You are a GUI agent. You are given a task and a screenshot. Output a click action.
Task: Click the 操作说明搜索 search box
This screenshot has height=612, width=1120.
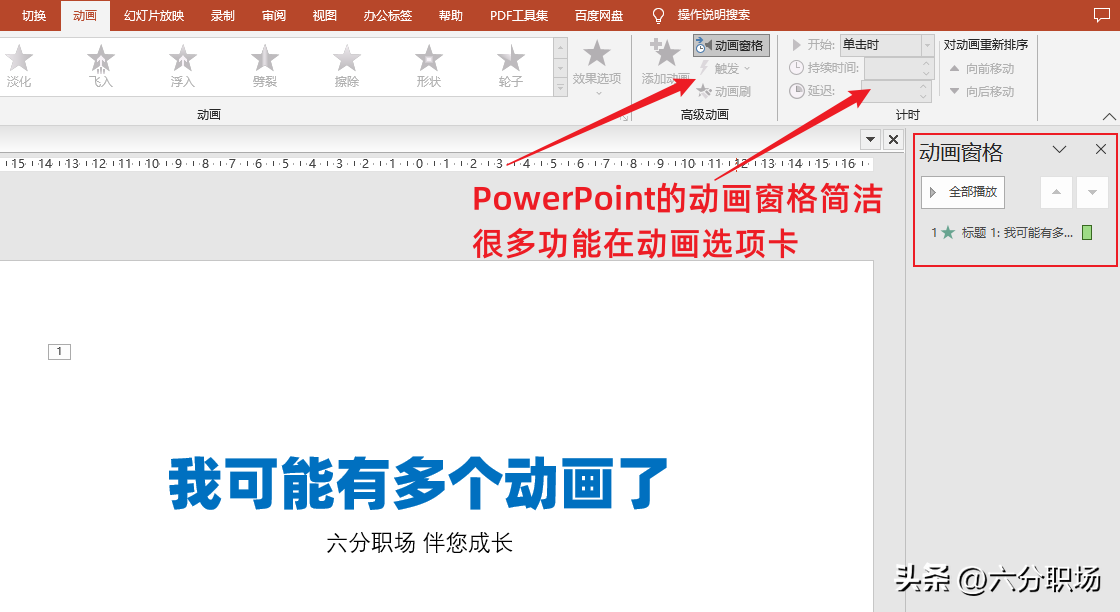tap(714, 15)
